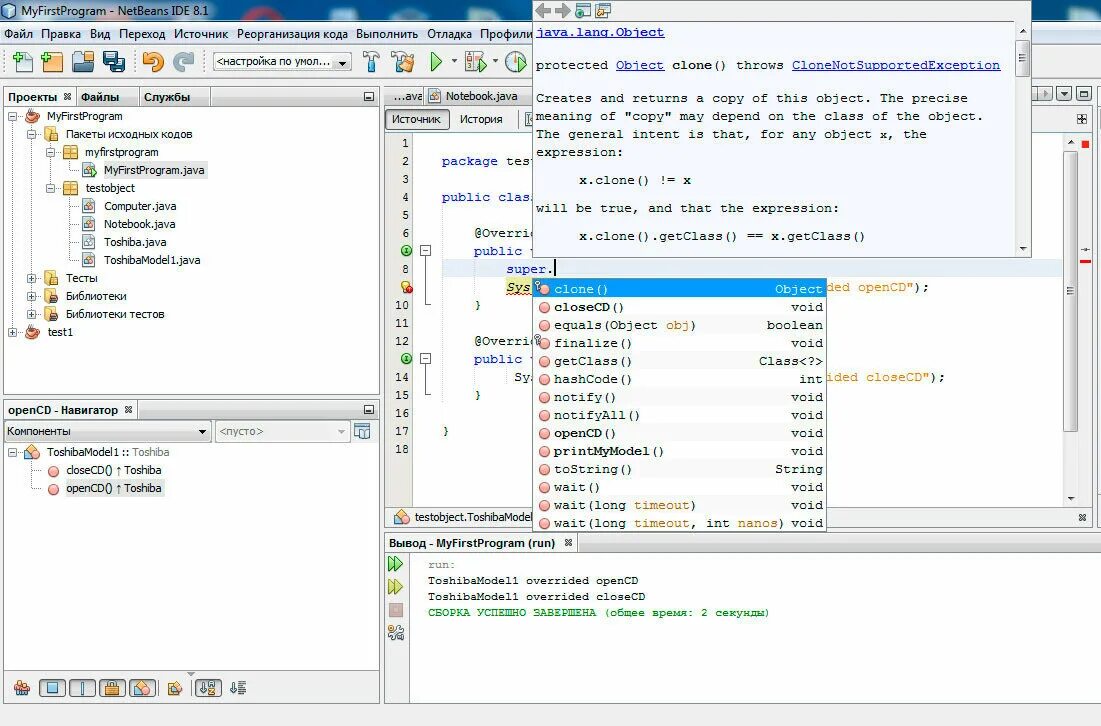1101x726 pixels.
Task: Open the пусто filter combo box
Action: click(283, 431)
